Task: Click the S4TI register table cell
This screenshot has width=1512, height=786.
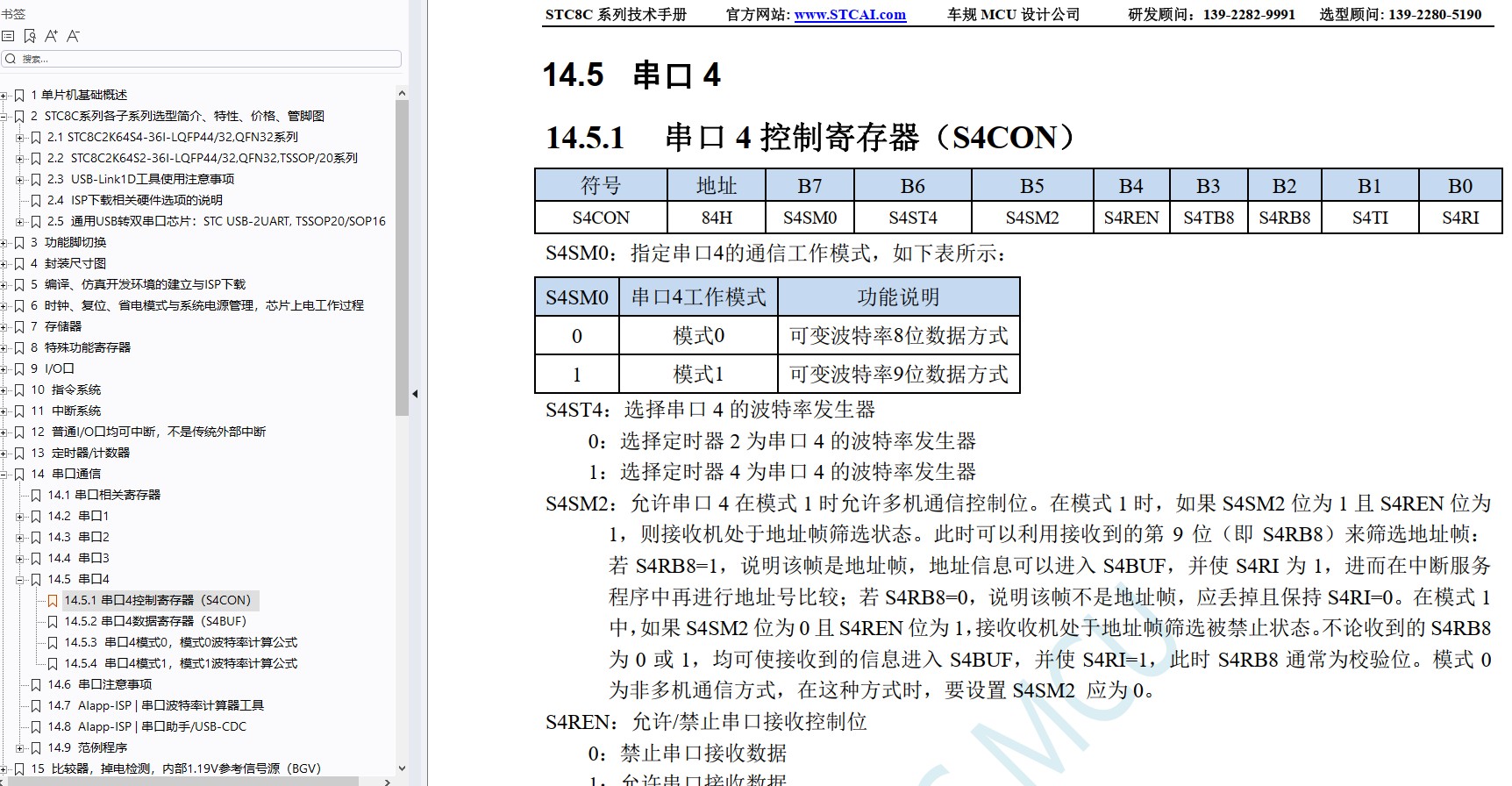Action: tap(1370, 218)
